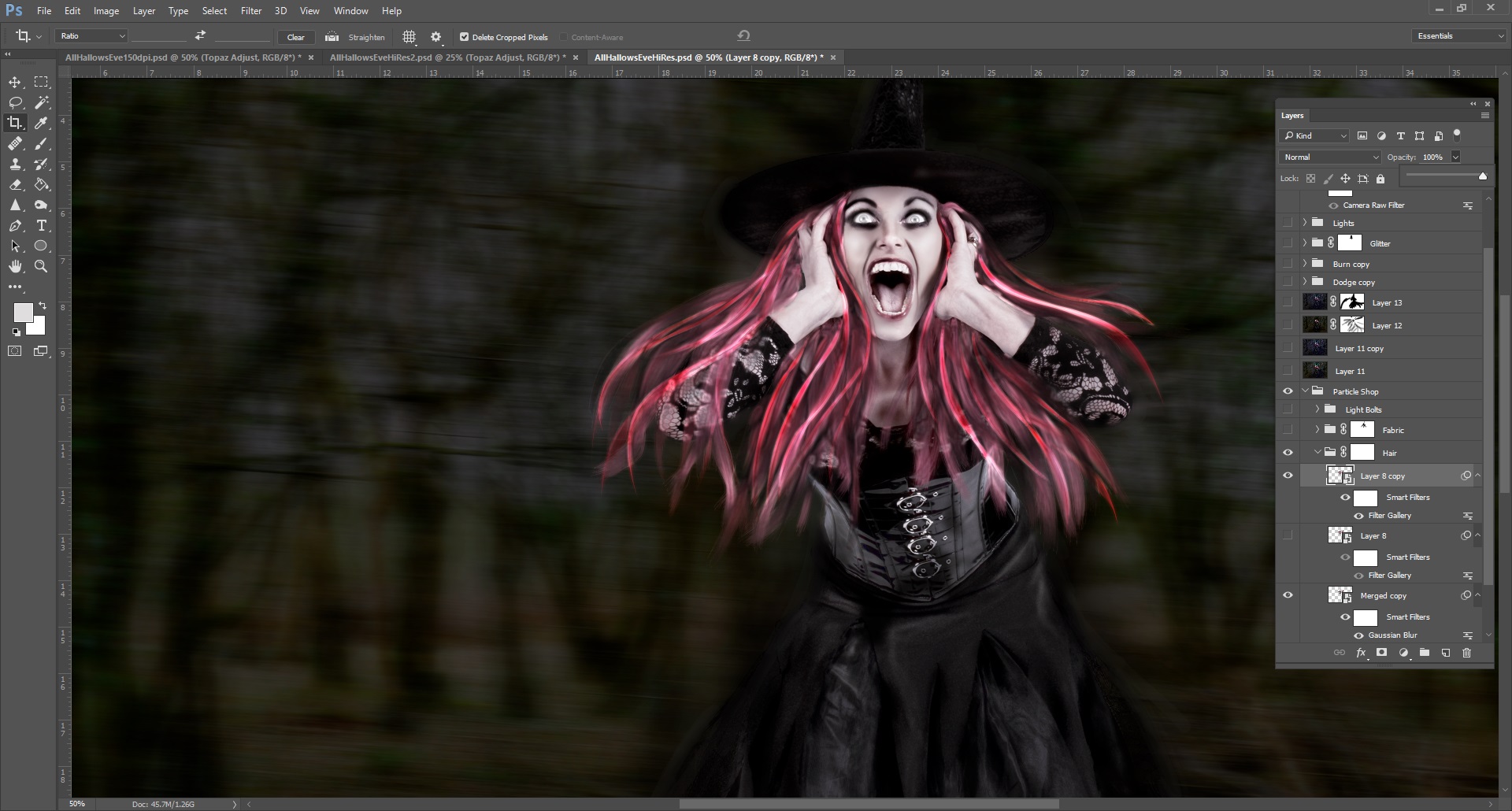The image size is (1512, 811).
Task: Open the Essentials workspace dropdown
Action: click(x=1458, y=35)
